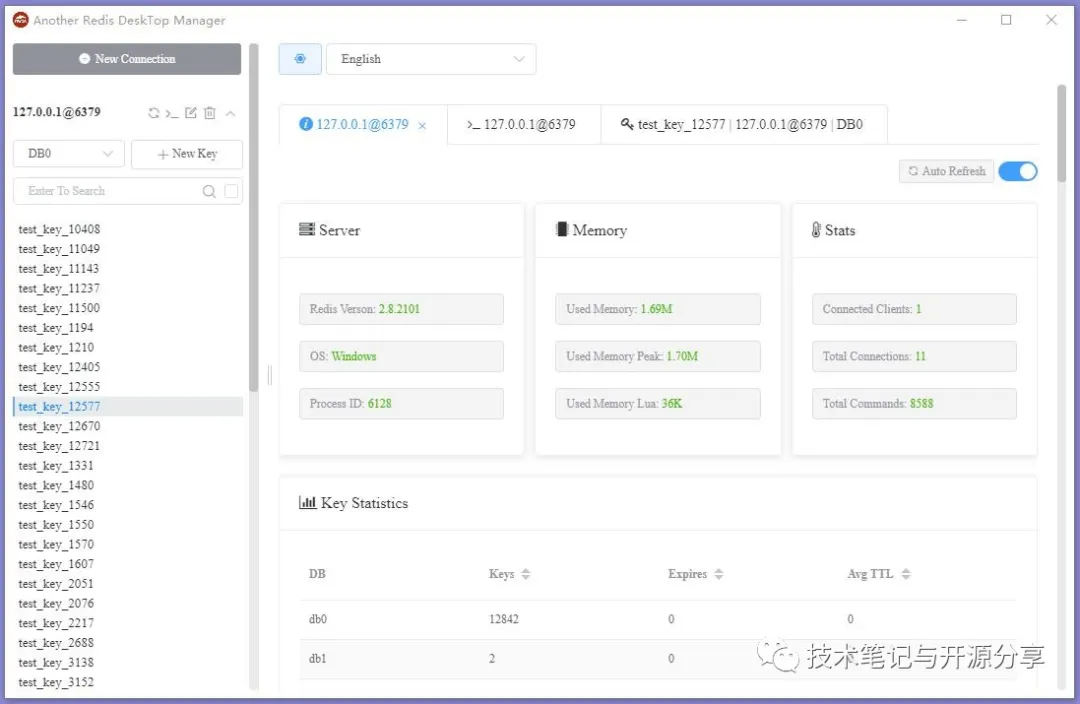Viewport: 1080px width, 704px height.
Task: Click the Redis Version 2.8.2101 field
Action: click(x=402, y=309)
